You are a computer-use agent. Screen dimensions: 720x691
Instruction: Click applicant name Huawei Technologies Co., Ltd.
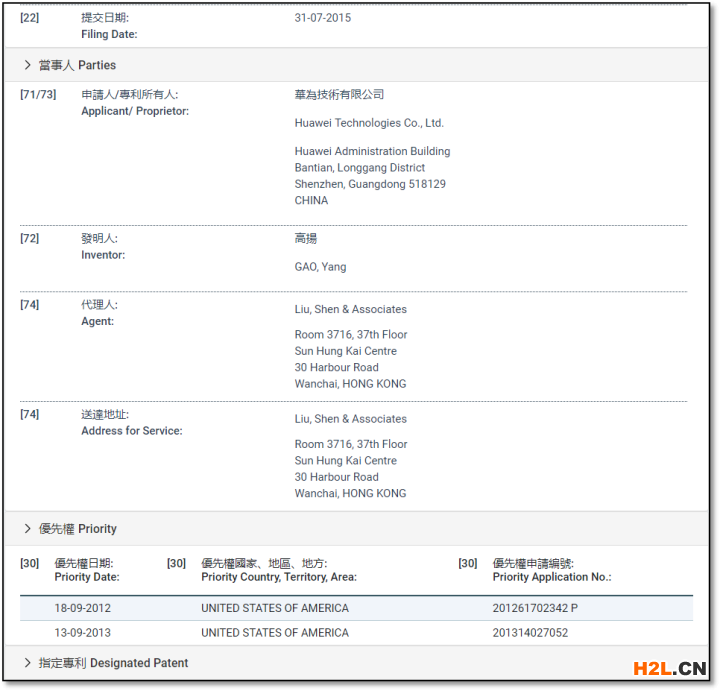(369, 123)
